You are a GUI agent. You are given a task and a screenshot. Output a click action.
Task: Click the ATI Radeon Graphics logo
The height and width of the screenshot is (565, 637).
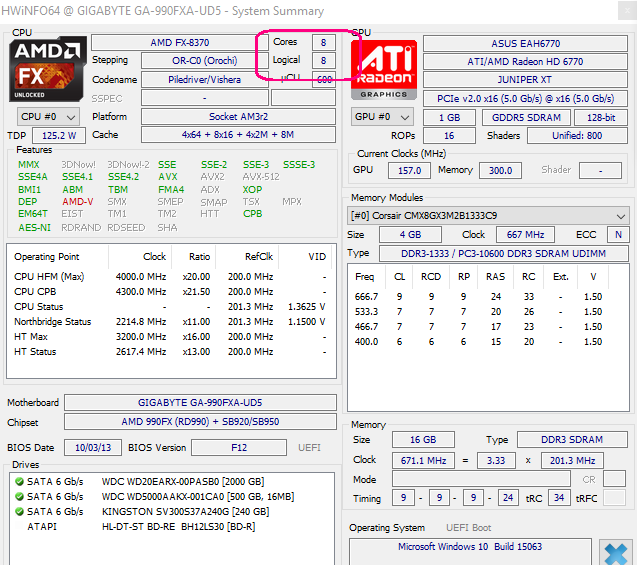pyautogui.click(x=384, y=70)
